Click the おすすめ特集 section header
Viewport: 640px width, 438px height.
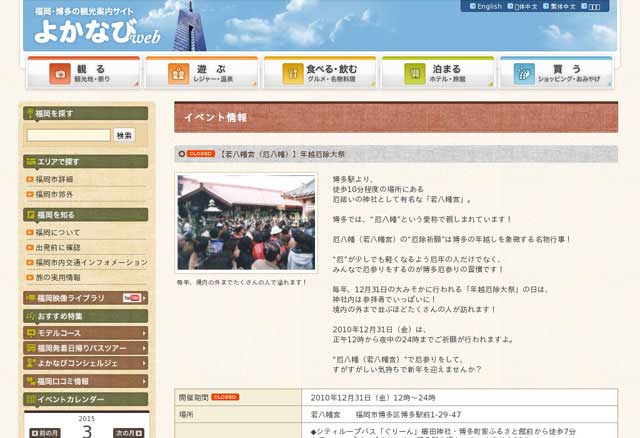[85, 316]
